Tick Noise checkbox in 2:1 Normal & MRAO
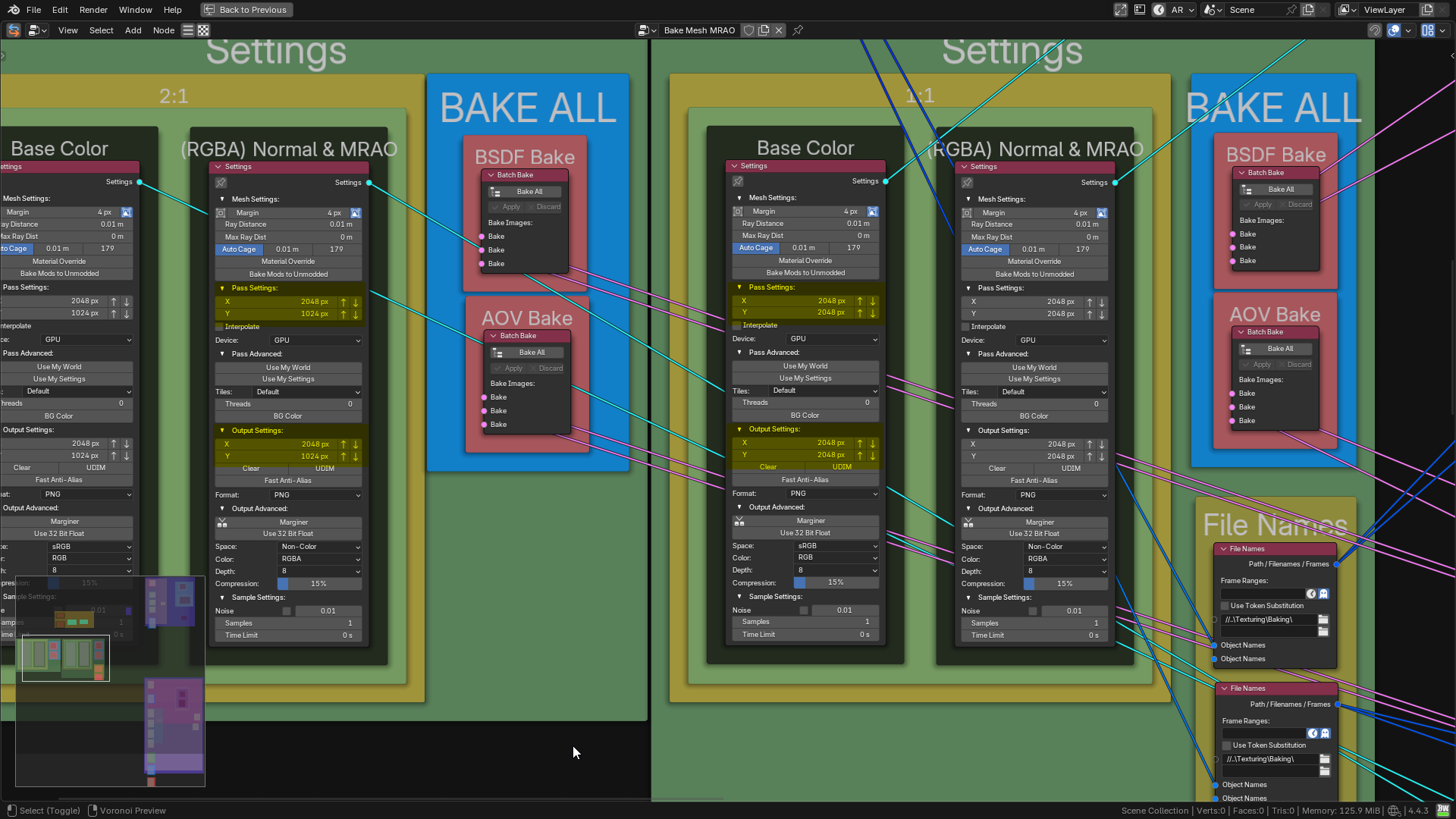The image size is (1456, 819). (x=287, y=611)
